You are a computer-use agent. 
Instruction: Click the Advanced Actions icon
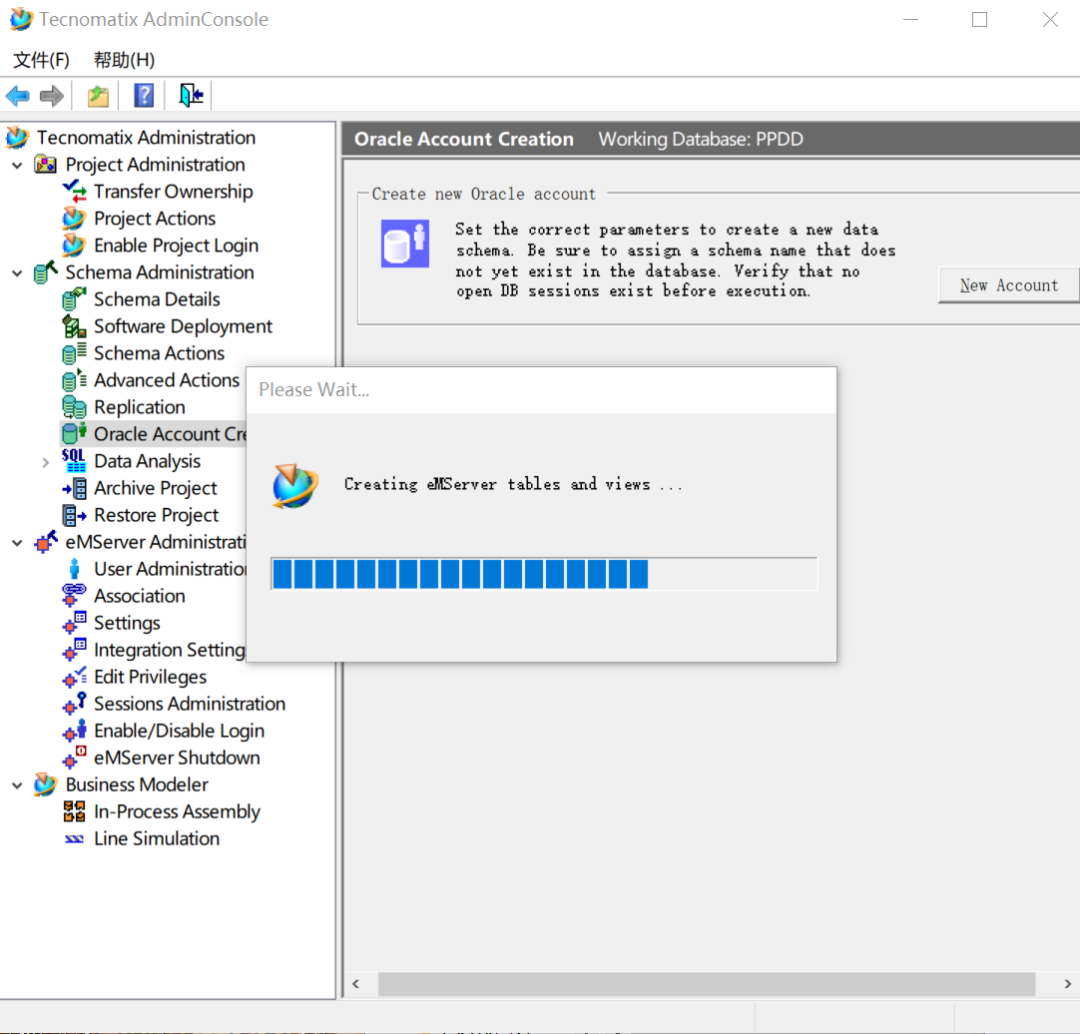74,380
